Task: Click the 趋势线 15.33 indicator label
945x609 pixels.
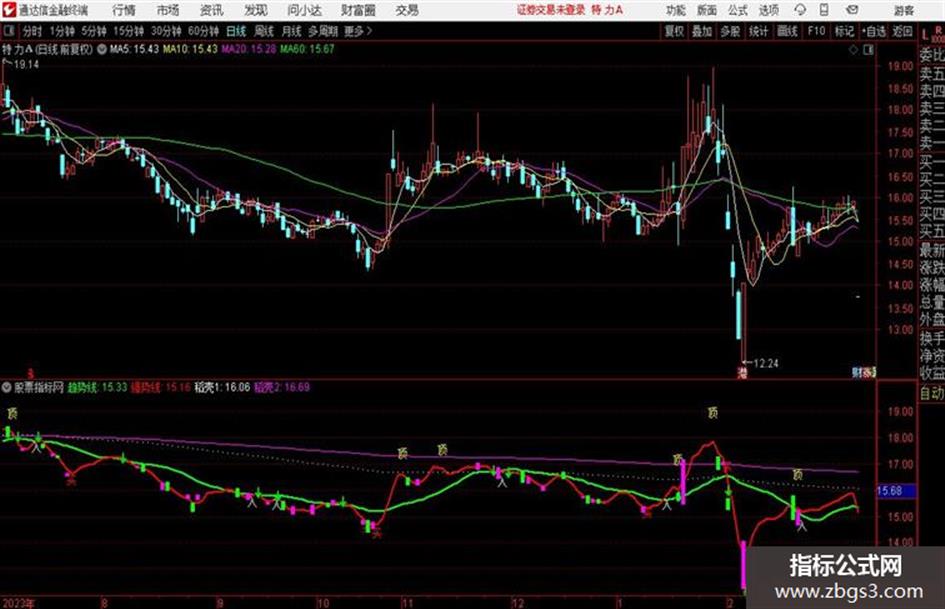Action: [x=98, y=387]
